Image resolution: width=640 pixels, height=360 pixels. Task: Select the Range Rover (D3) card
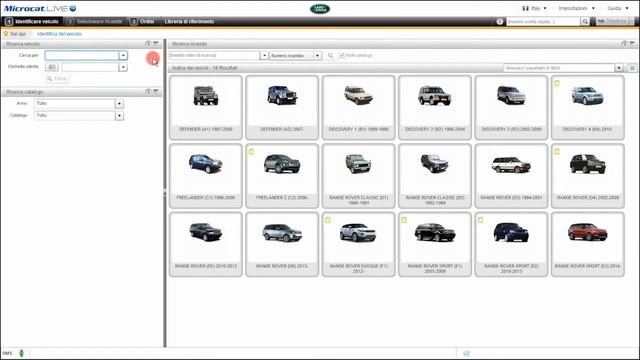(511, 176)
